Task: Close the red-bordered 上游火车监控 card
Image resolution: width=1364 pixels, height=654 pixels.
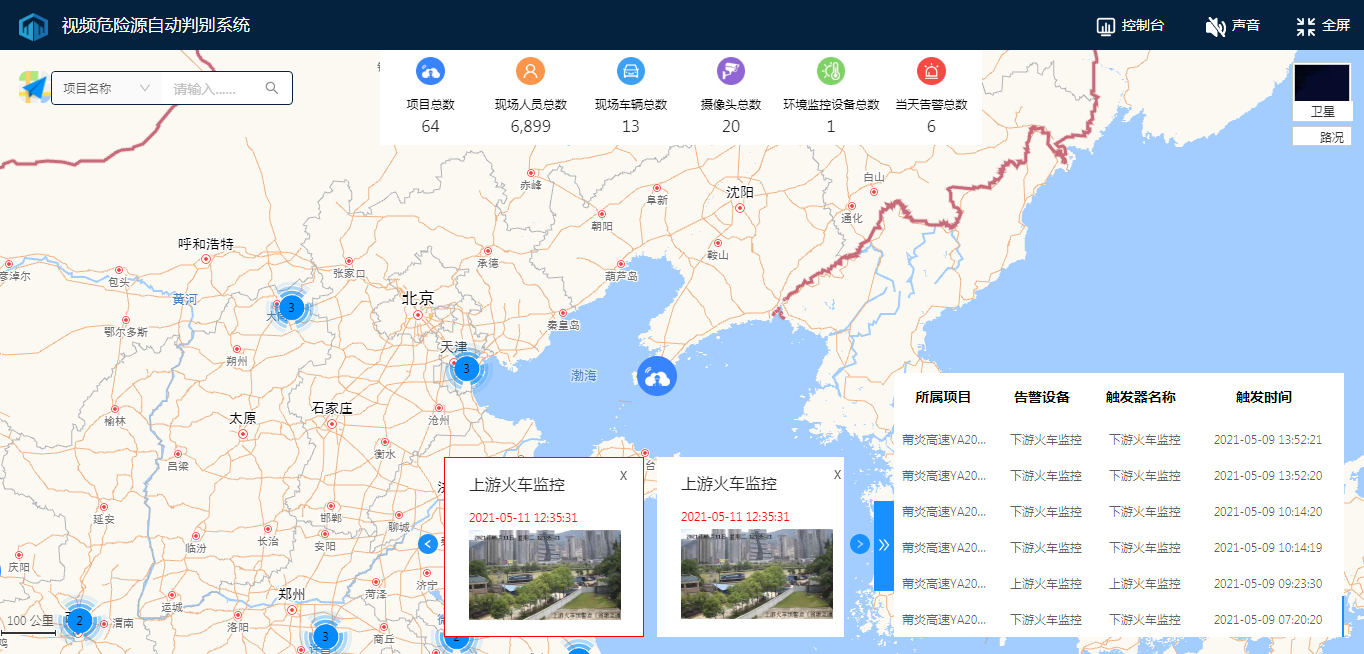Action: point(623,475)
